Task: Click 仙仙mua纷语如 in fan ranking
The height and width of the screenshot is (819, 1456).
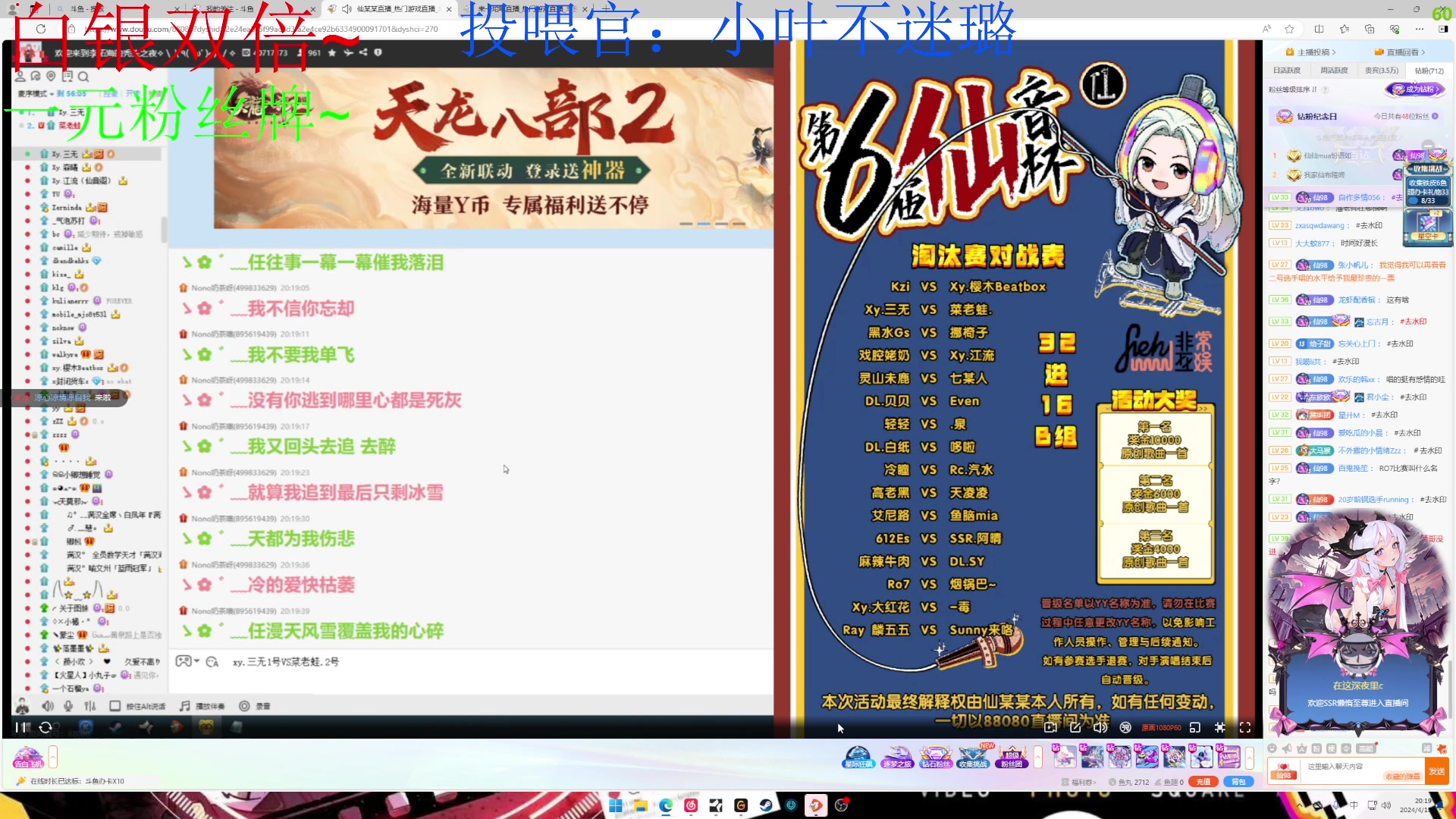Action: pos(1327,155)
